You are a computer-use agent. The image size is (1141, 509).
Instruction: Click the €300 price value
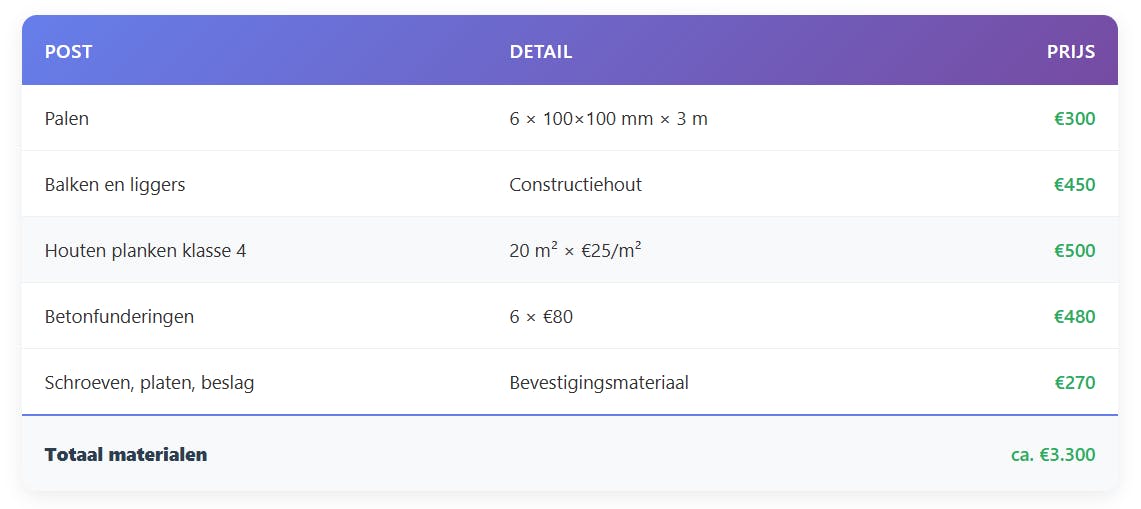point(1074,119)
